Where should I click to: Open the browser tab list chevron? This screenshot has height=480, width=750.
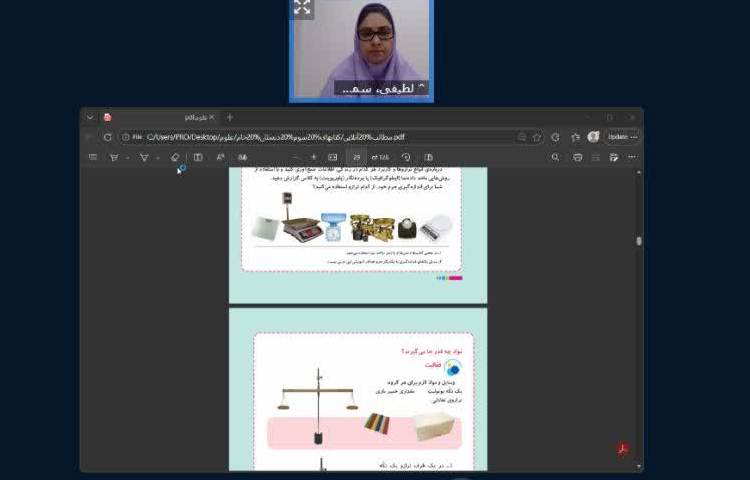(90, 117)
